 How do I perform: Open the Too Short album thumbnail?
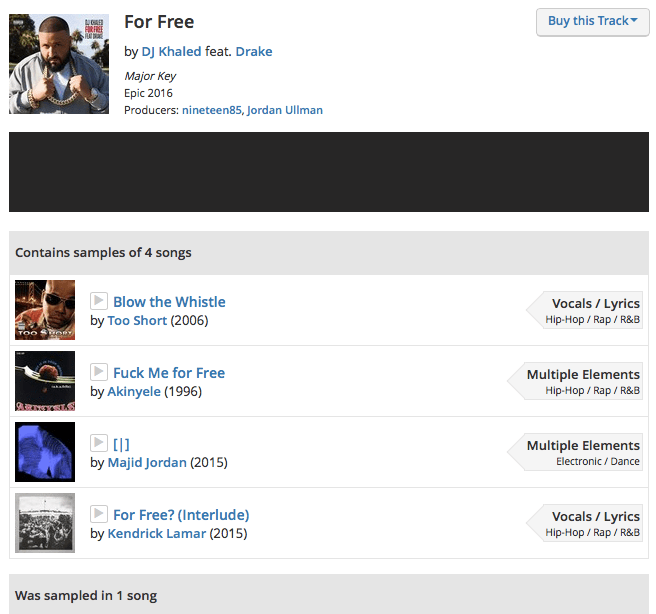pos(45,310)
